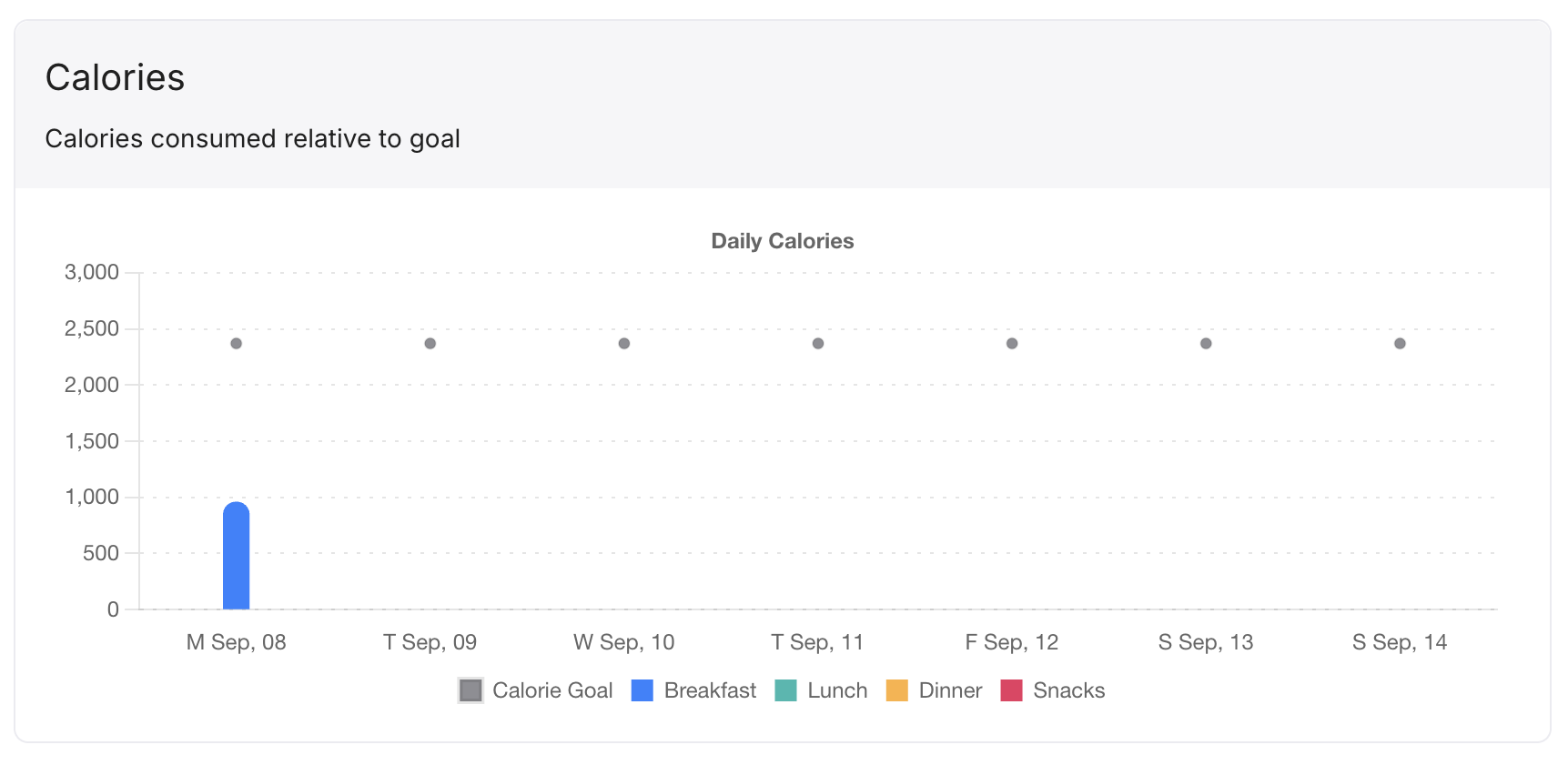Click the calorie goal dot above S Sep, 13
The height and width of the screenshot is (765, 1568).
[1206, 344]
